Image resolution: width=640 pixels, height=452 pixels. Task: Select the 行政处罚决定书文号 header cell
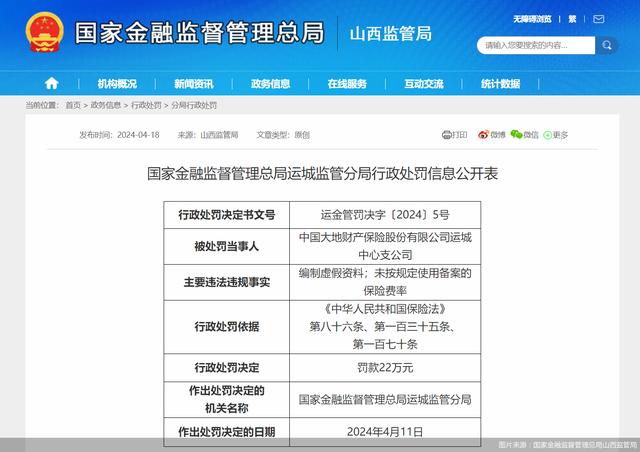tap(227, 215)
